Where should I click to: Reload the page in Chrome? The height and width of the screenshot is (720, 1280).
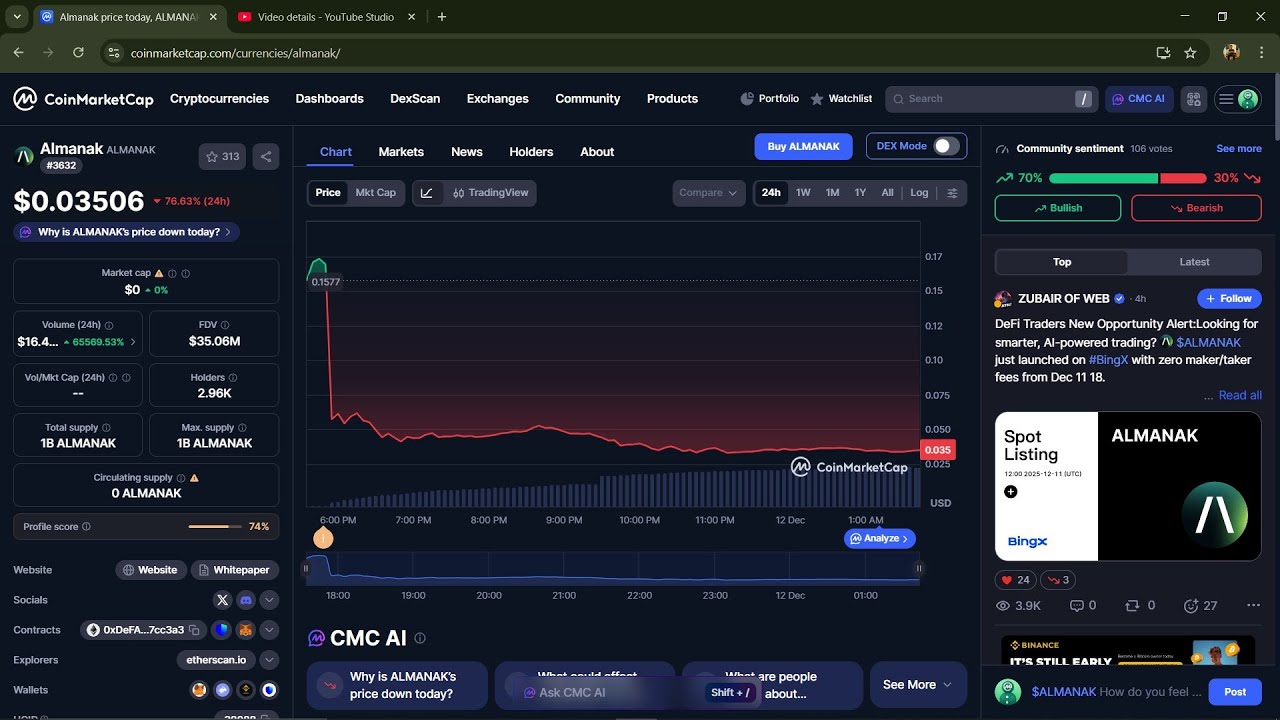[x=77, y=53]
